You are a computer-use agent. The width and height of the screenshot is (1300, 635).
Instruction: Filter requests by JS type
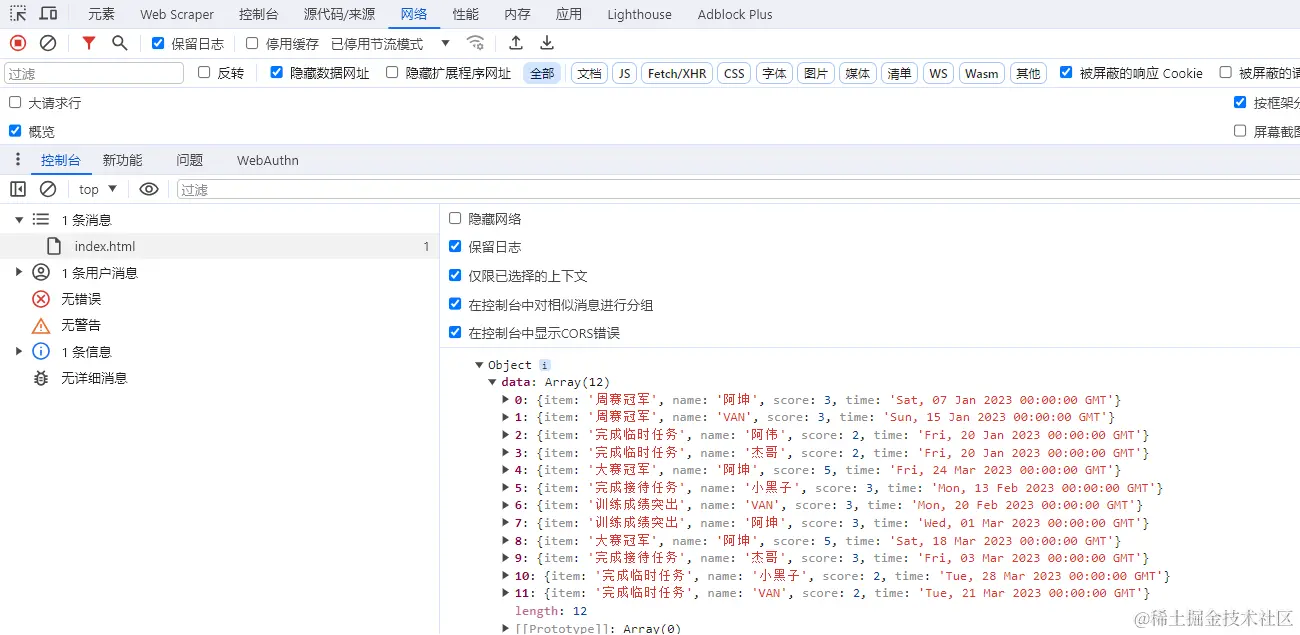point(624,73)
